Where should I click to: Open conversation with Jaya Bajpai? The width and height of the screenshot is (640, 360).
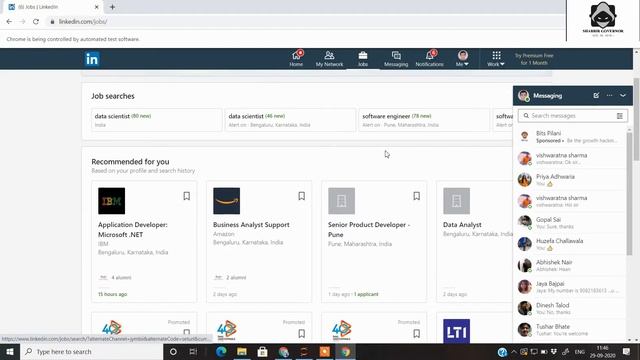point(570,287)
